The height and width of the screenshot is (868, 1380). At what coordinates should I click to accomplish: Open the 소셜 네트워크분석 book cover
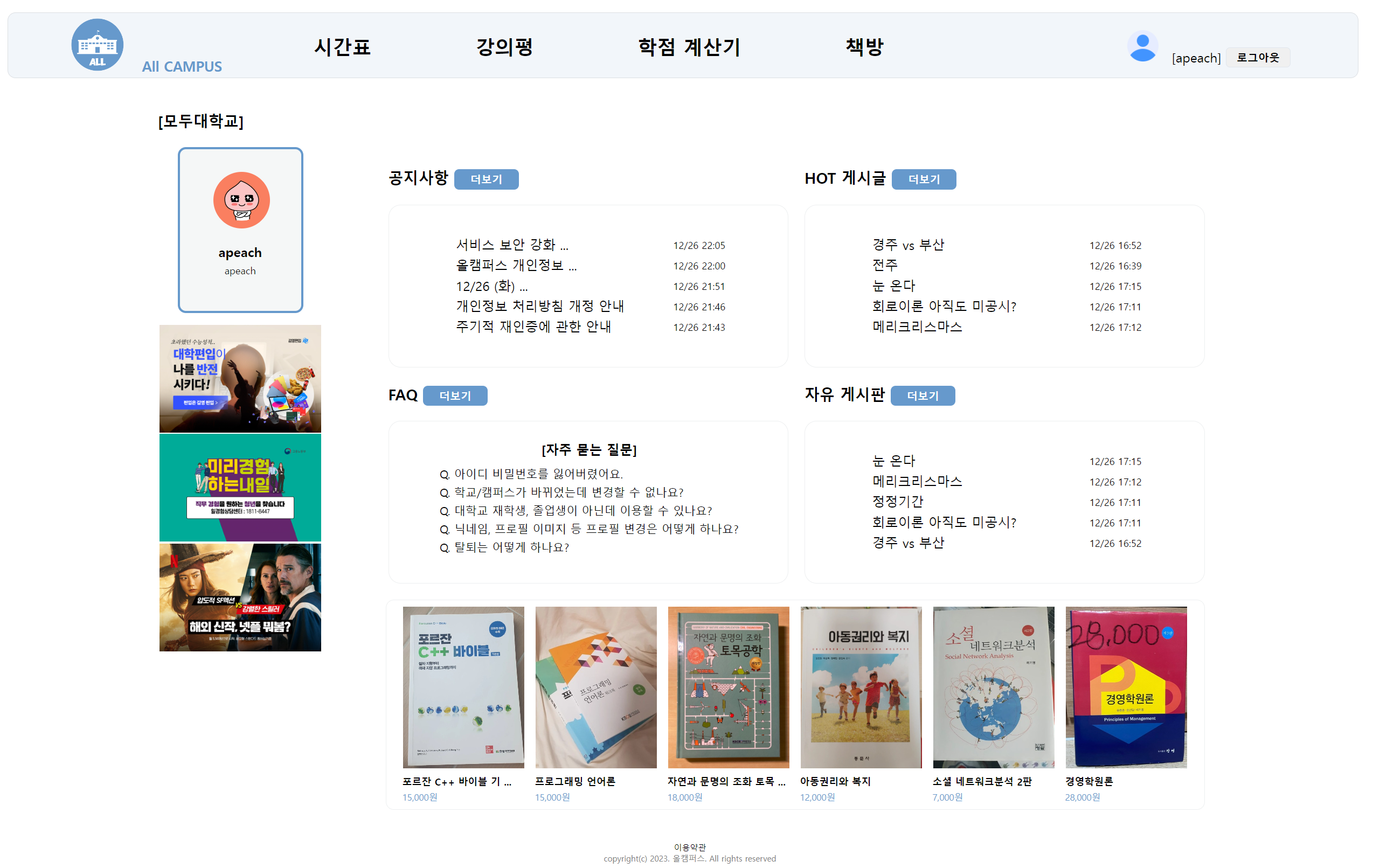pyautogui.click(x=994, y=687)
